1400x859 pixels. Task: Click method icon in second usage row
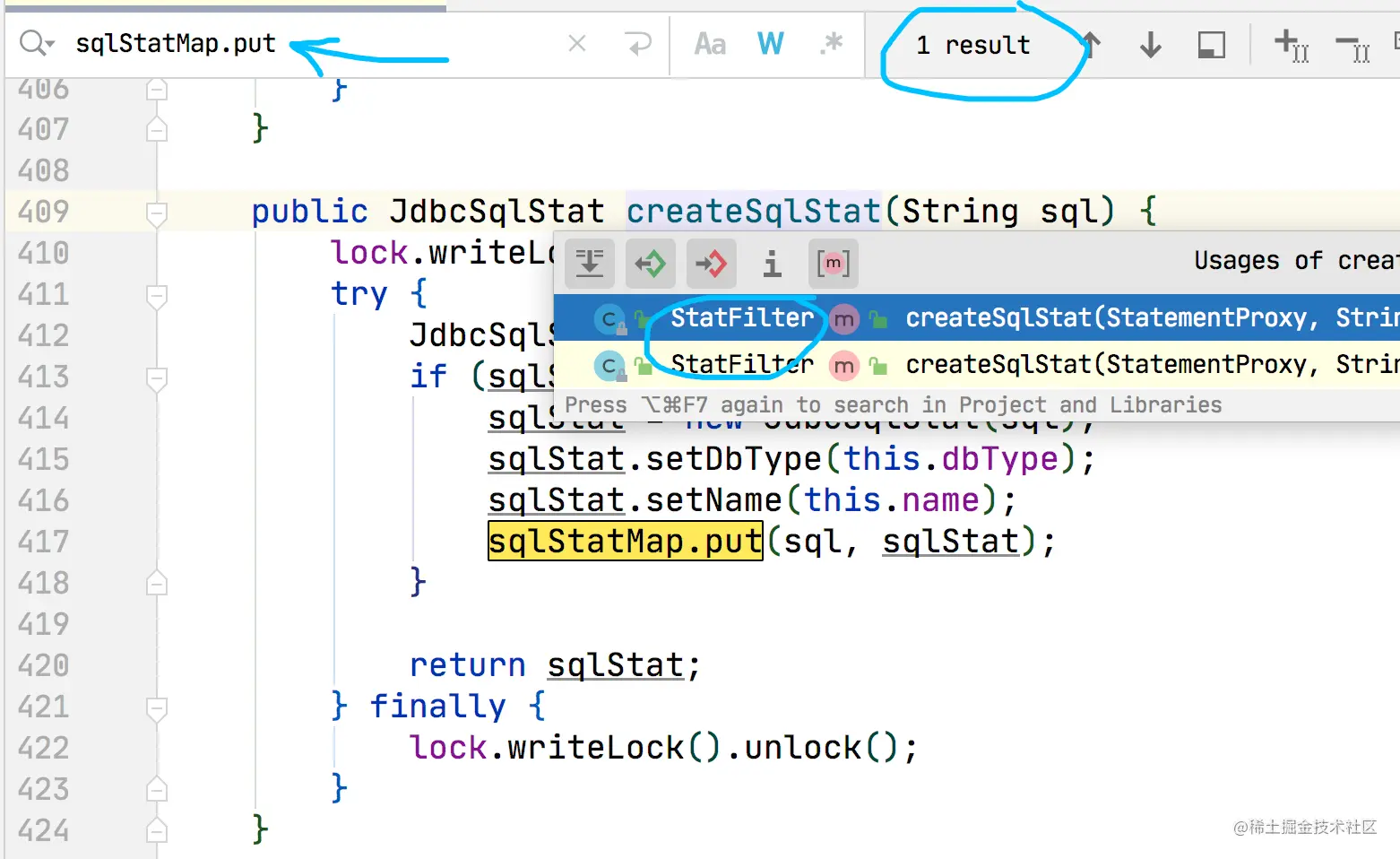pos(843,366)
